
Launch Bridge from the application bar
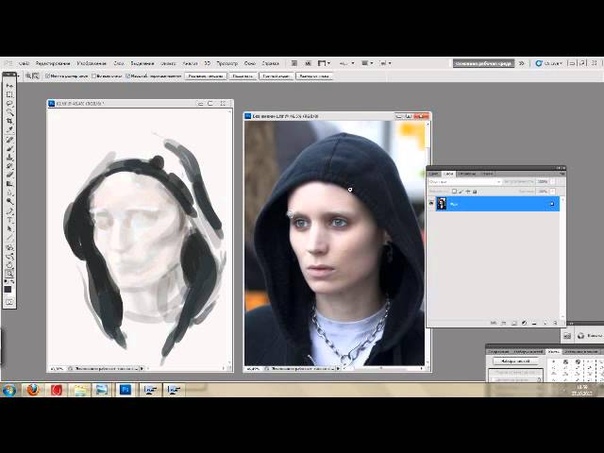coord(294,63)
